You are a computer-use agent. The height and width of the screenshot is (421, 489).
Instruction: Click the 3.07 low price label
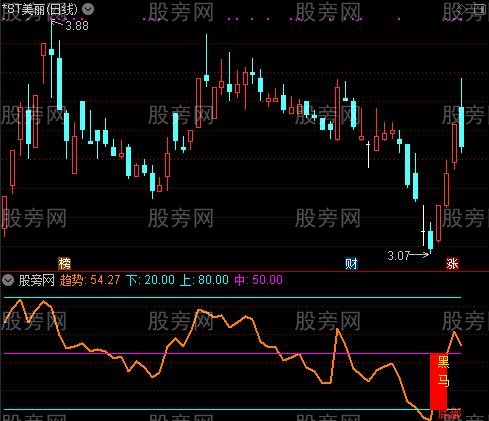coord(399,256)
